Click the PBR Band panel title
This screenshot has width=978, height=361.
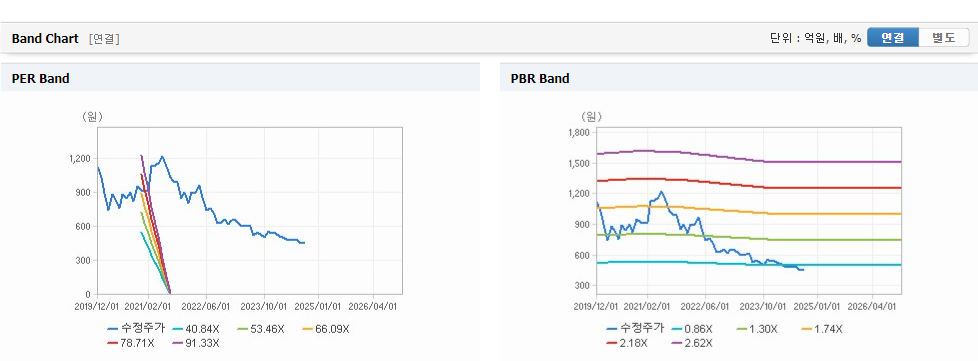(540, 79)
